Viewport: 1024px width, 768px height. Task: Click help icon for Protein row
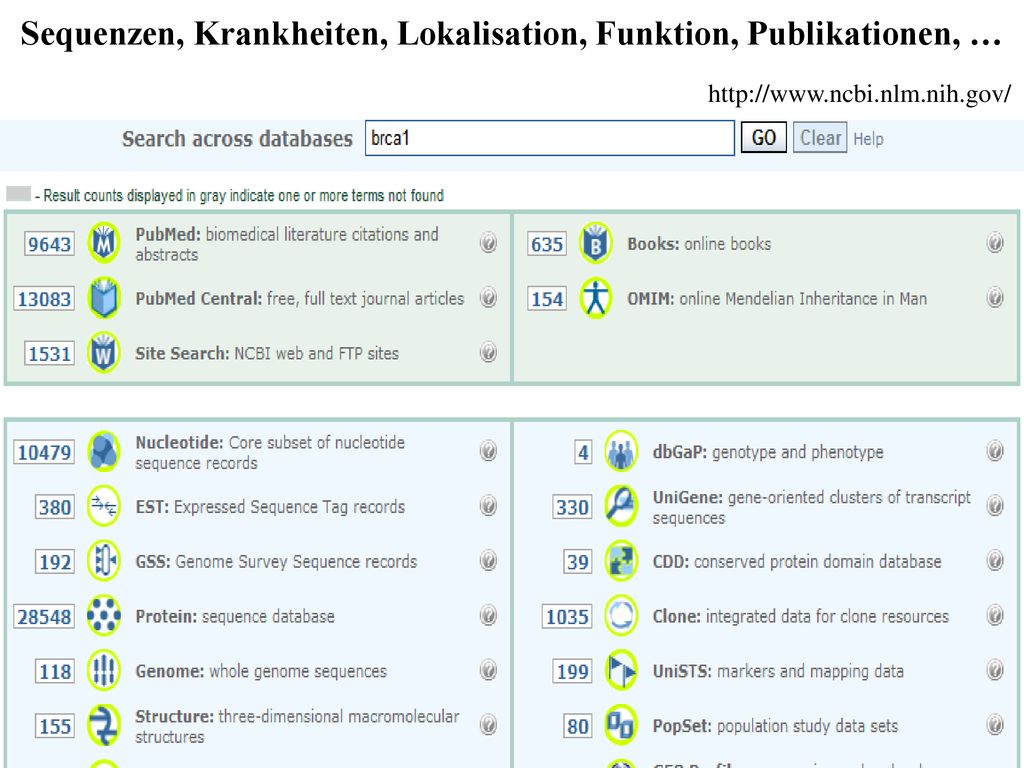tap(488, 615)
